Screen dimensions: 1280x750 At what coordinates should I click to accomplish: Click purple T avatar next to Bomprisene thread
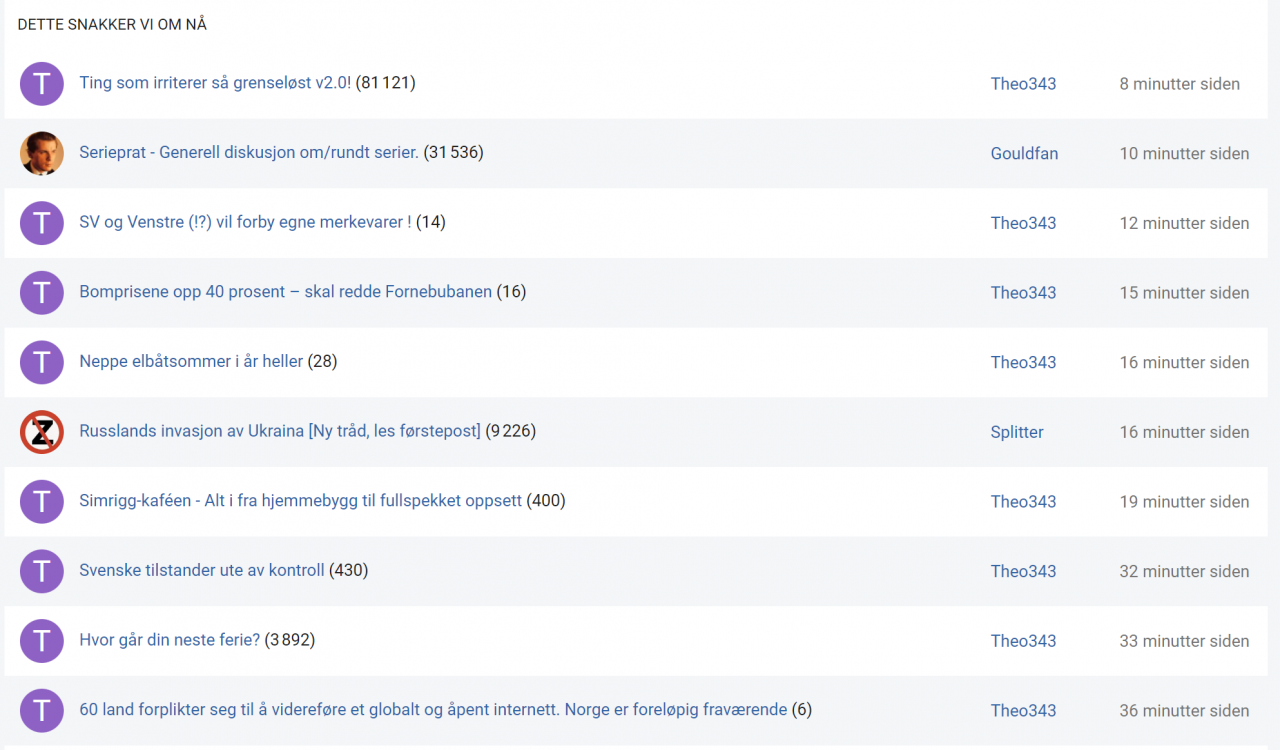click(42, 293)
